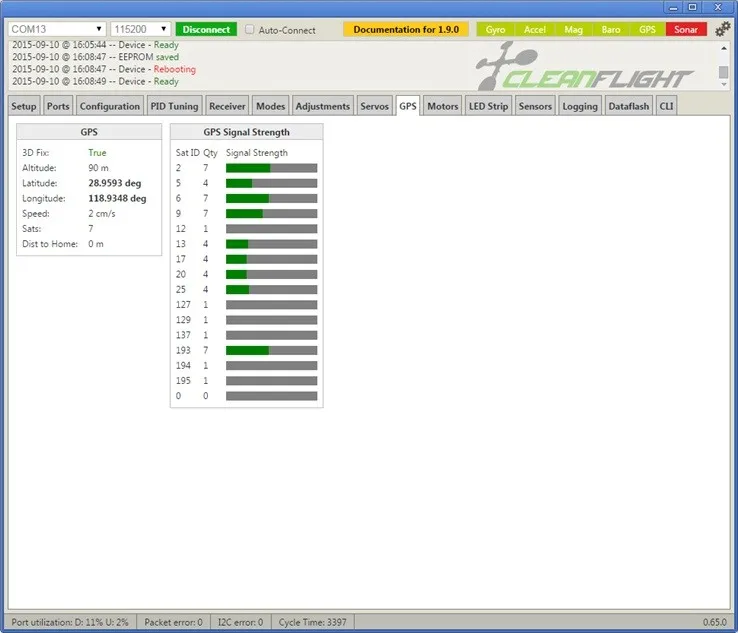Switch to the Servos tab

[x=374, y=106]
